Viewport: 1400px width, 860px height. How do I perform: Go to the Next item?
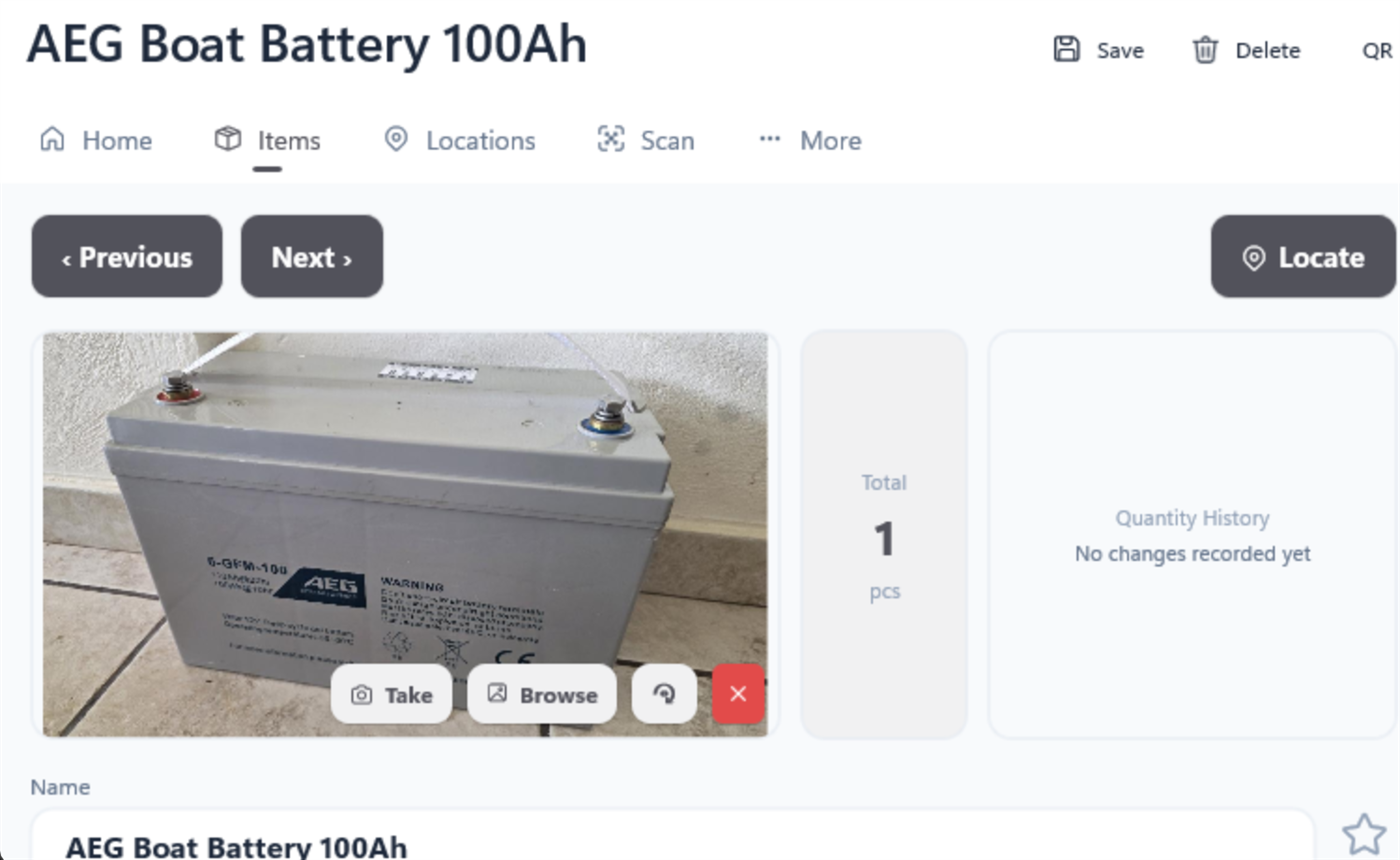coord(312,256)
